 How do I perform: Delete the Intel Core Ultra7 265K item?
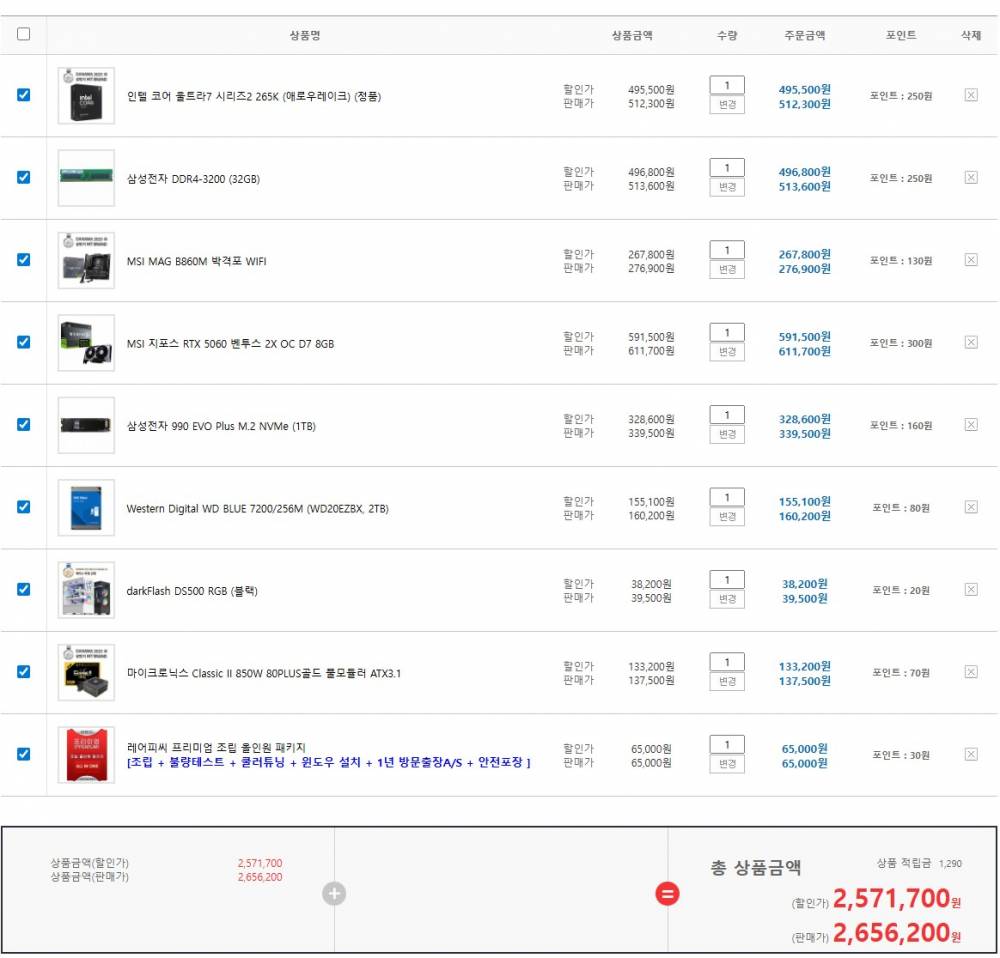tap(970, 95)
